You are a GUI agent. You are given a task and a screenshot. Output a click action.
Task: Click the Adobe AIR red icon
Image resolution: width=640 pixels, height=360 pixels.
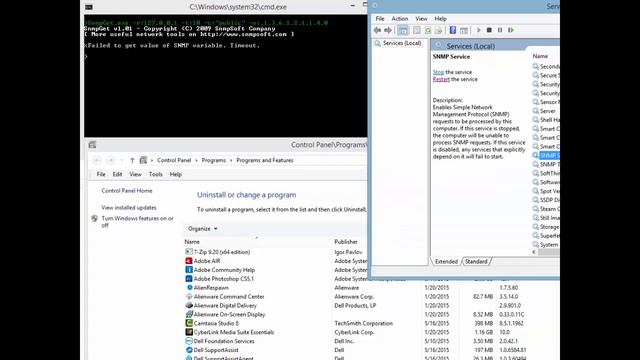(189, 261)
